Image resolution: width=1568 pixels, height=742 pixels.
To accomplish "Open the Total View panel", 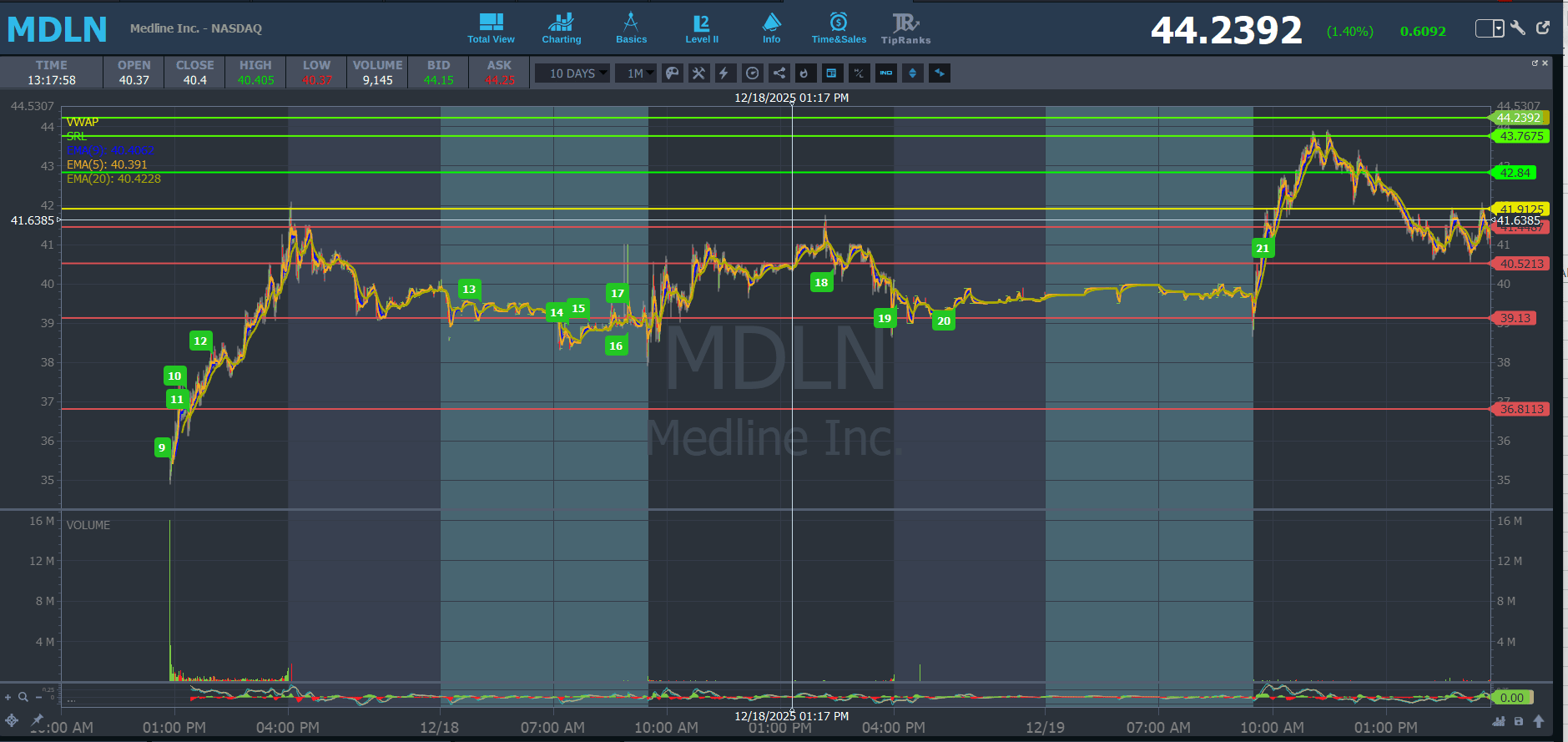I will click(x=491, y=28).
